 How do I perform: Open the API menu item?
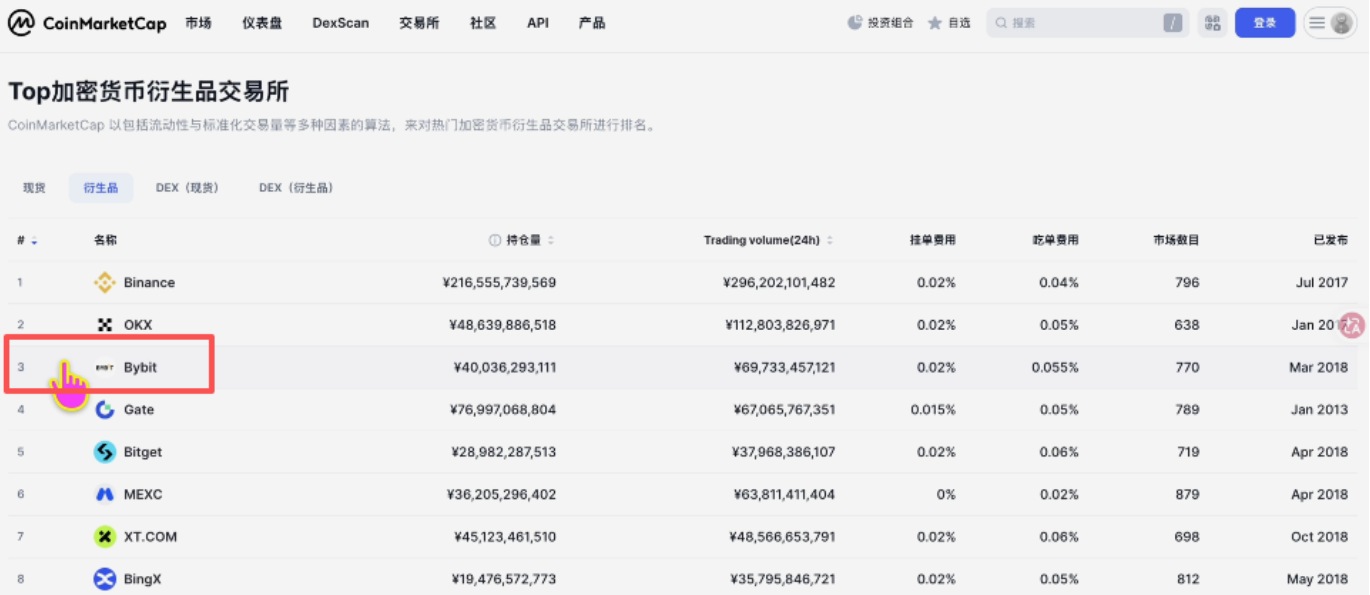[x=538, y=23]
